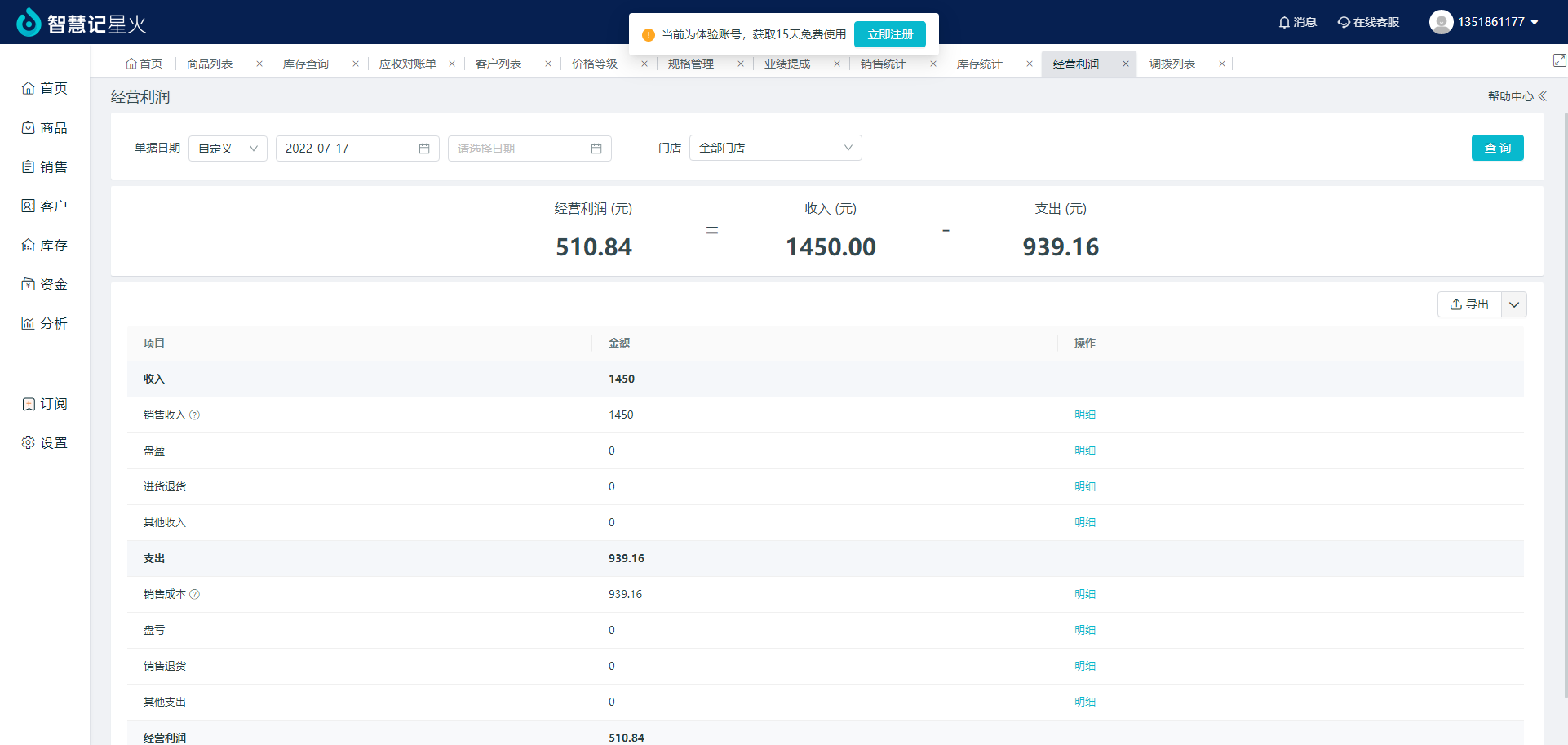
Task: Click the 510.84 profit total
Action: click(594, 246)
